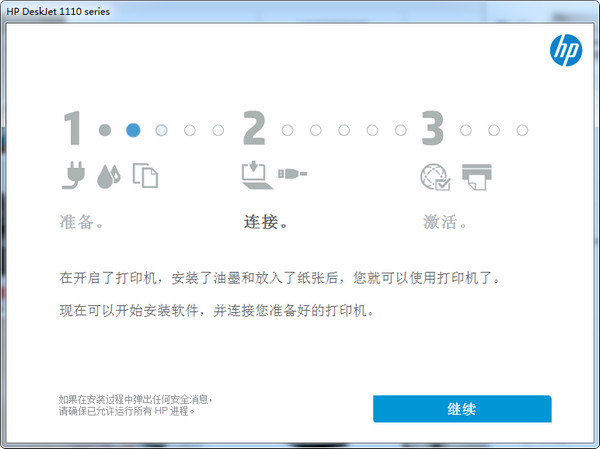Click the light blue third progress dot
Viewport: 600px width, 449px height.
pos(161,130)
